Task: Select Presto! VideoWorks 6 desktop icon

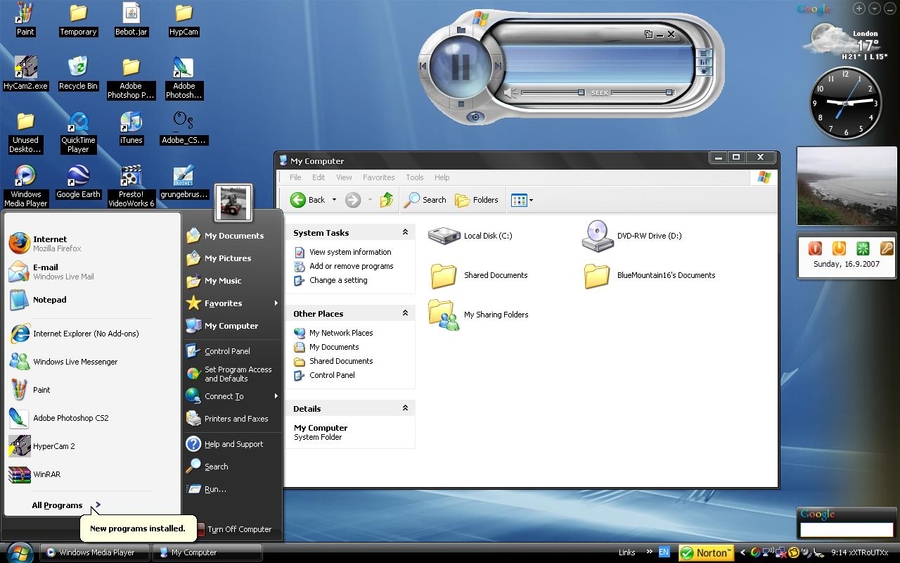Action: 131,186
